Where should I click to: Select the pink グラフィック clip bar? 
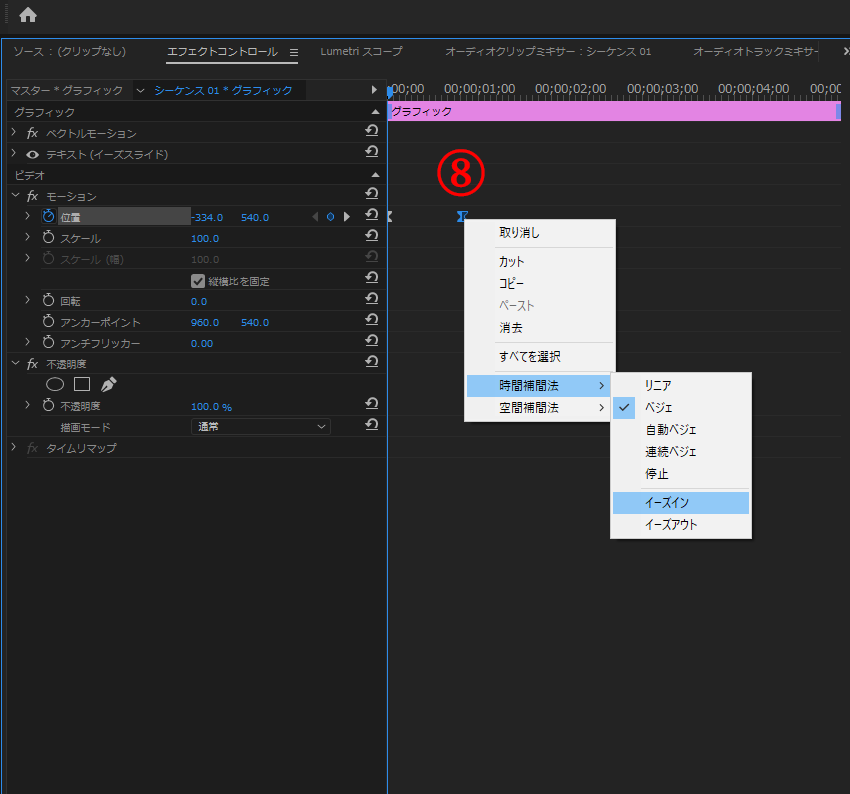point(614,111)
